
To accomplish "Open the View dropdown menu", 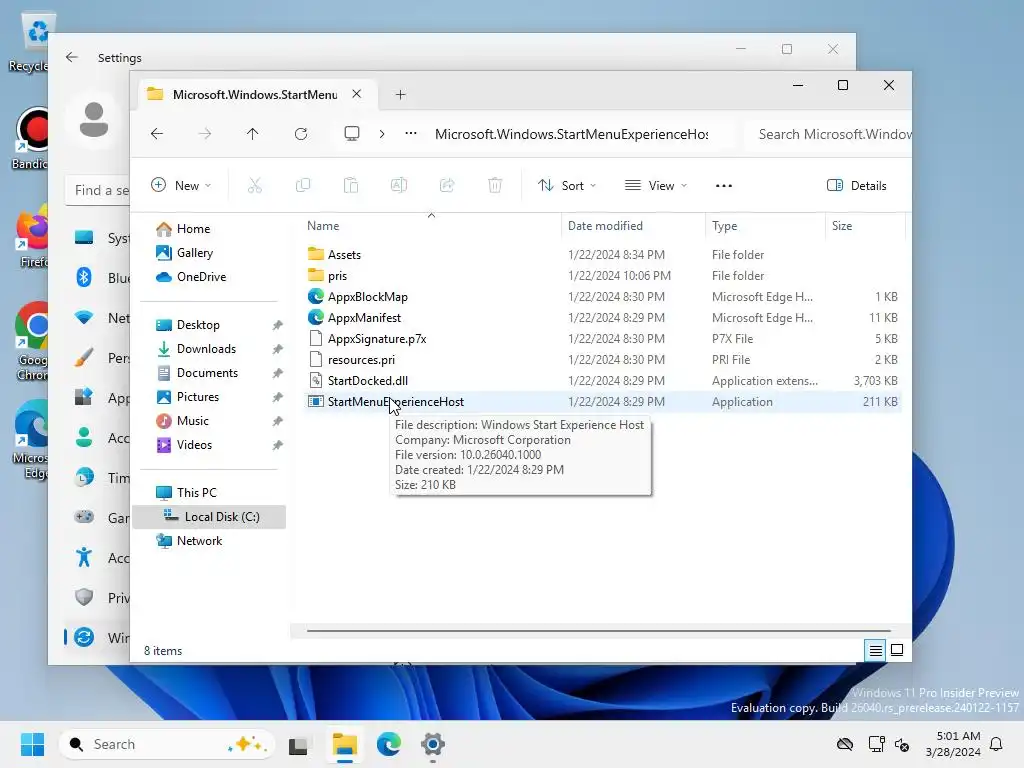I will [656, 185].
